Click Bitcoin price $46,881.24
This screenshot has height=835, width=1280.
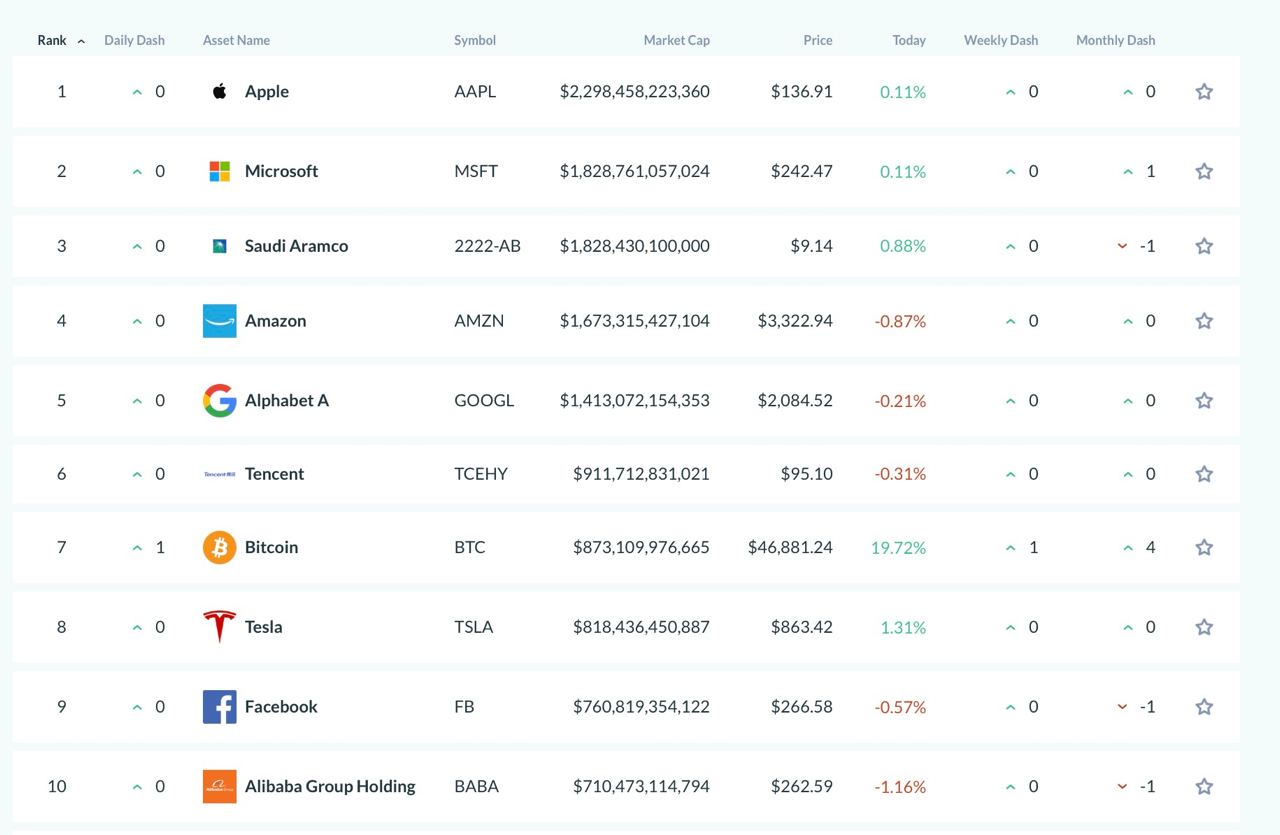pos(790,547)
